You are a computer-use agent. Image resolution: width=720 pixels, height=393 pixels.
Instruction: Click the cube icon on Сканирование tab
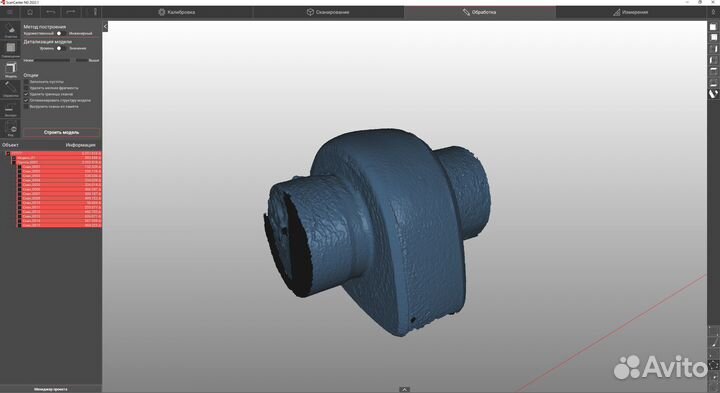(x=310, y=12)
